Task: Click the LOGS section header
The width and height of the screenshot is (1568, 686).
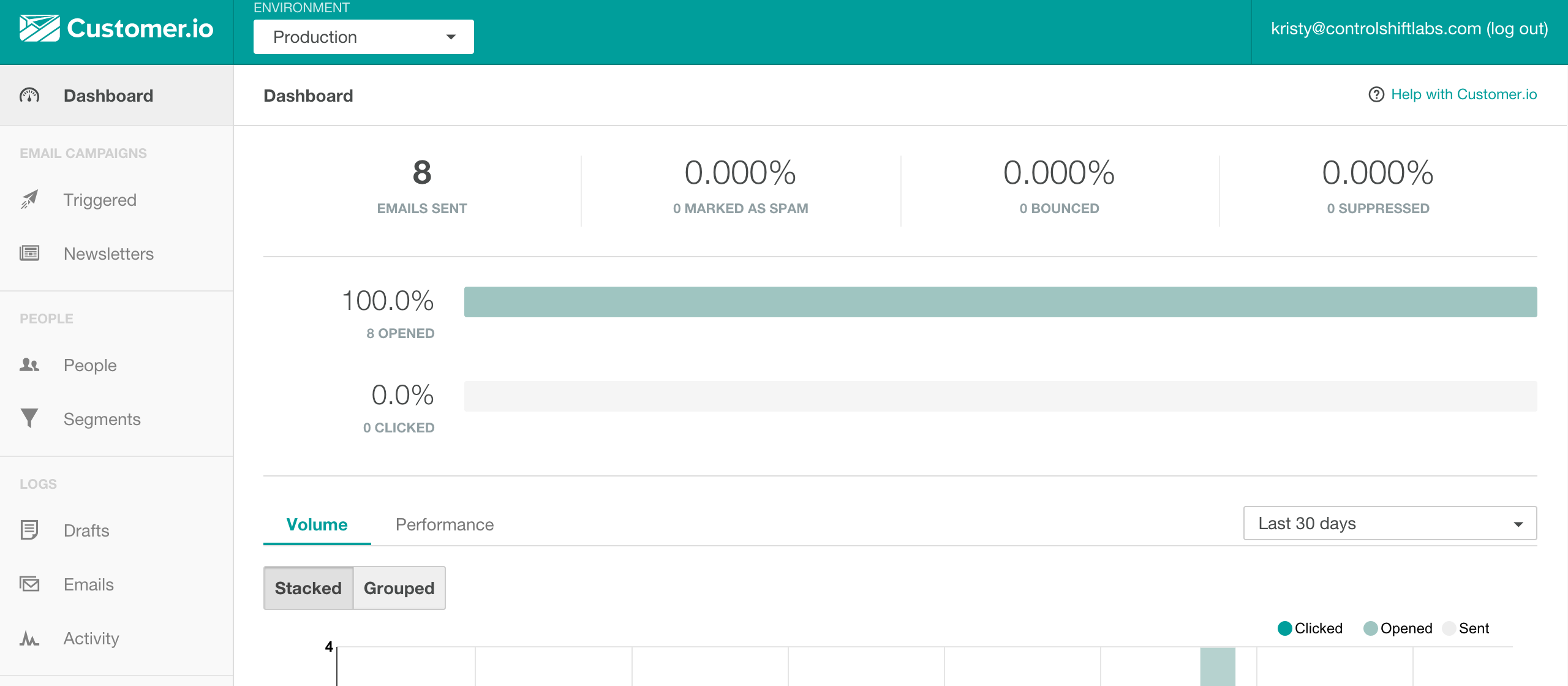Action: (38, 484)
